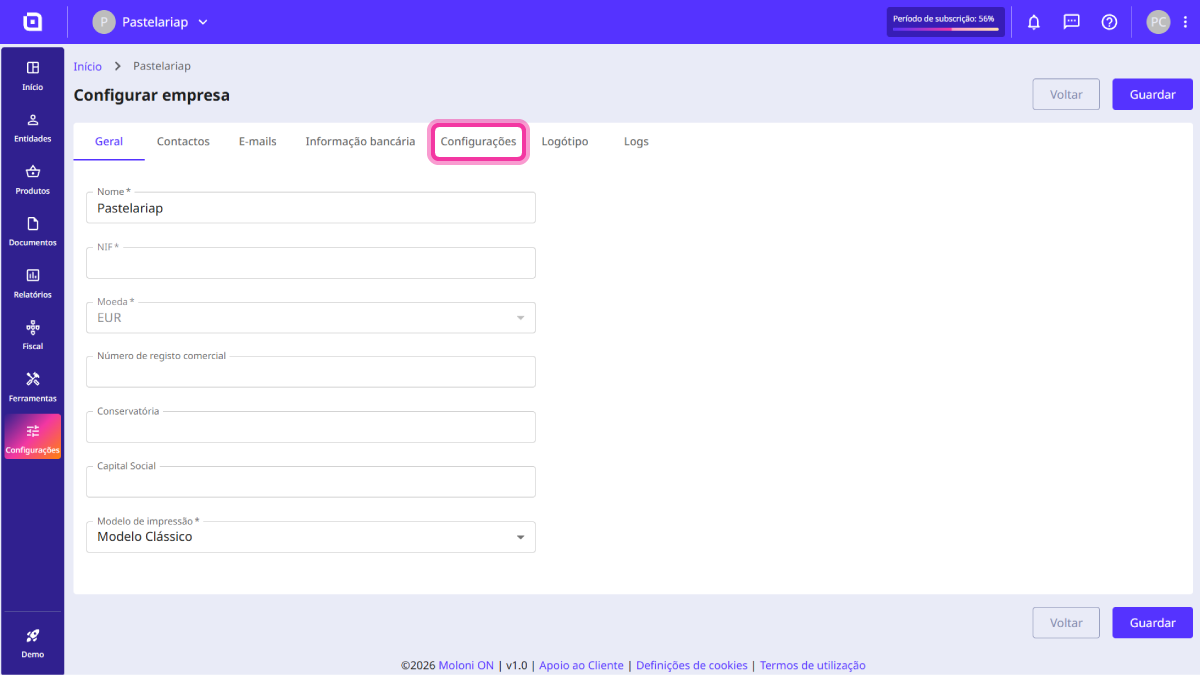Focus the NIF input field

point(311,263)
